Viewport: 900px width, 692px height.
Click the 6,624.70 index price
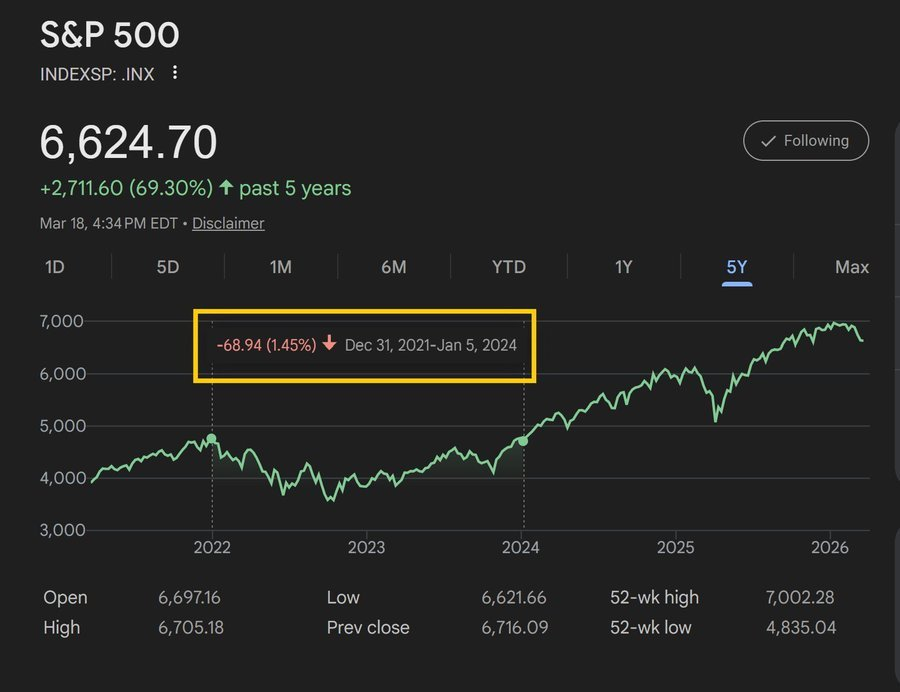(x=129, y=142)
